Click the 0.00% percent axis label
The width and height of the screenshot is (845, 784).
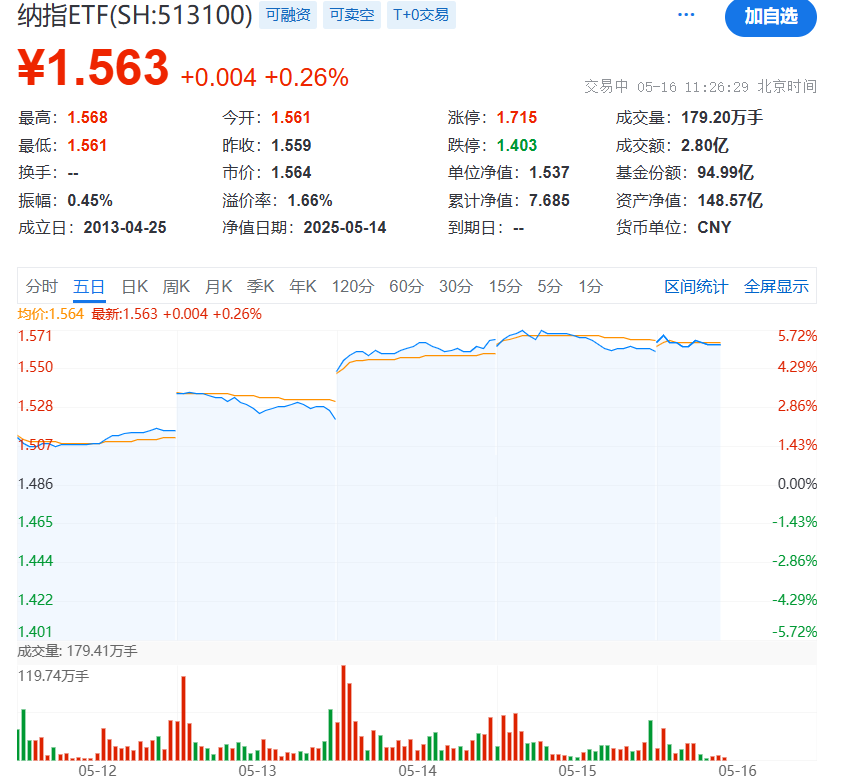click(x=797, y=484)
